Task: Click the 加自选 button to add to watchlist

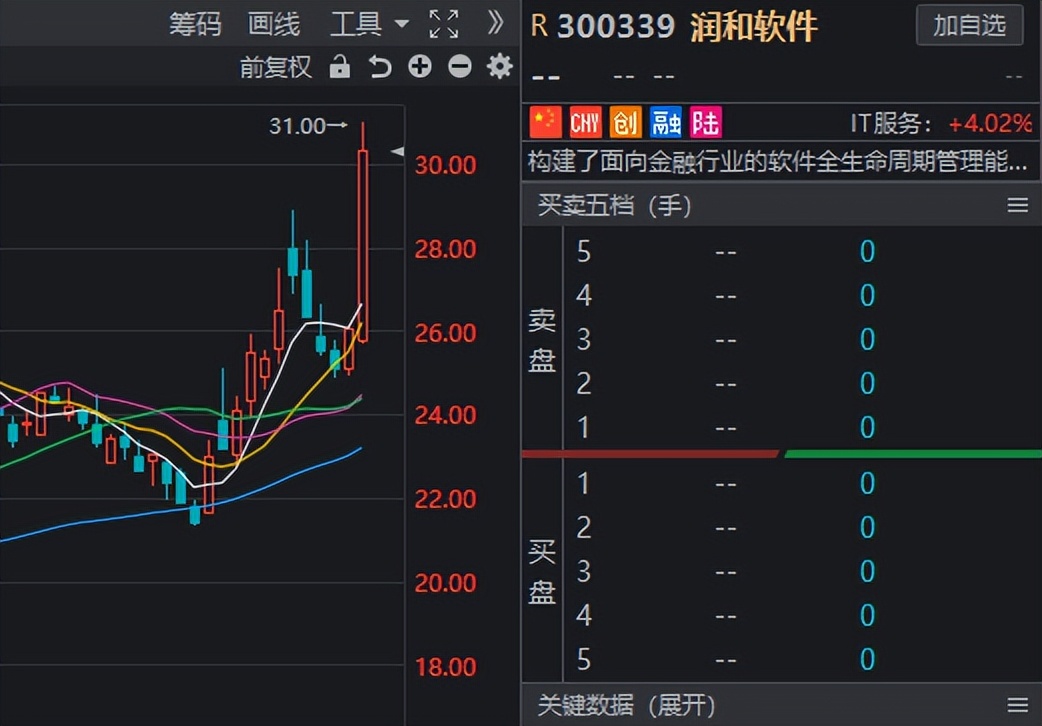Action: (x=968, y=26)
